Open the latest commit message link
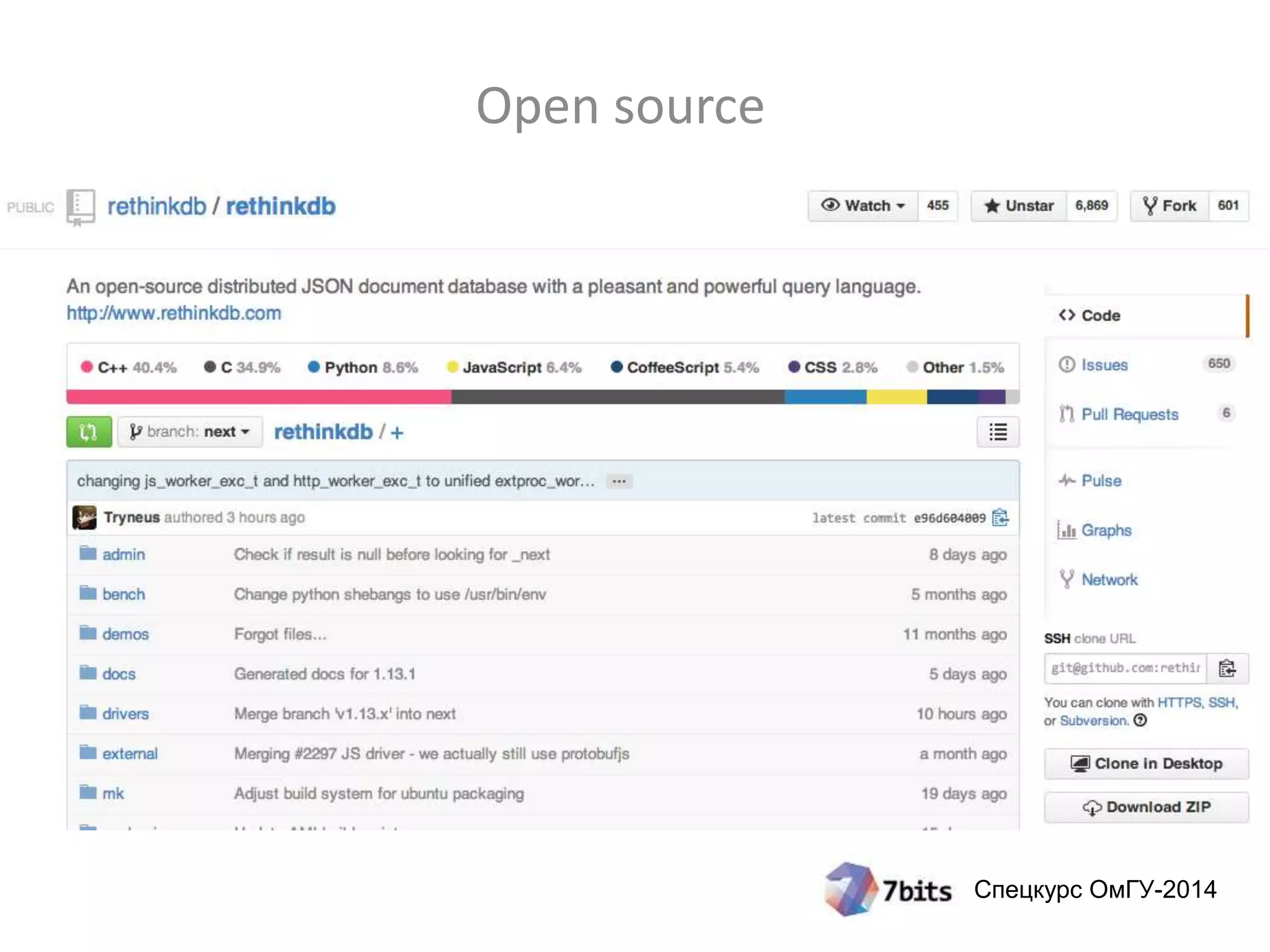1270x952 pixels. [335, 481]
